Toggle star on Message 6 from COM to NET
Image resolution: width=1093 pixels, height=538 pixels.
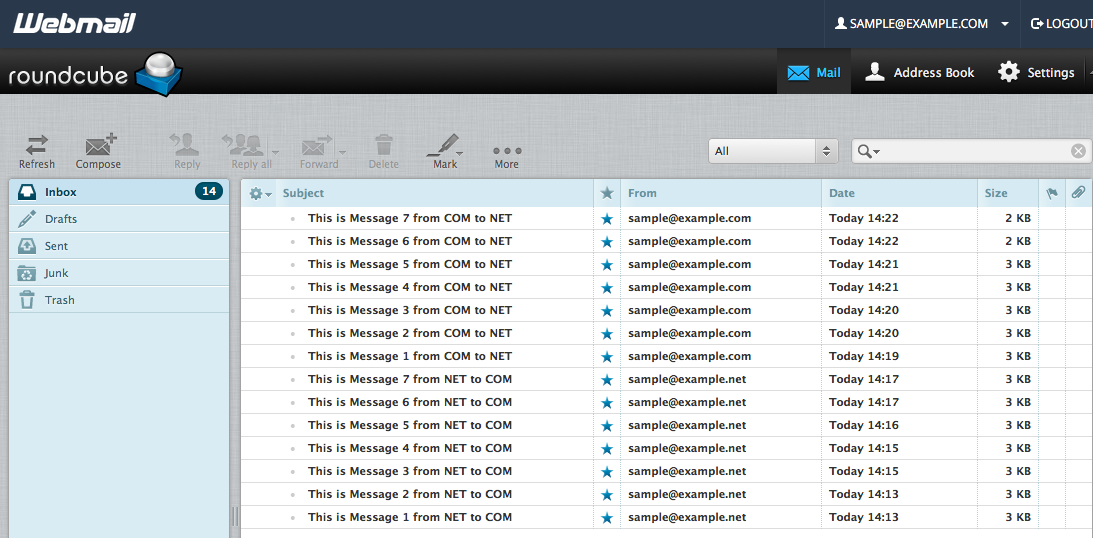click(607, 242)
